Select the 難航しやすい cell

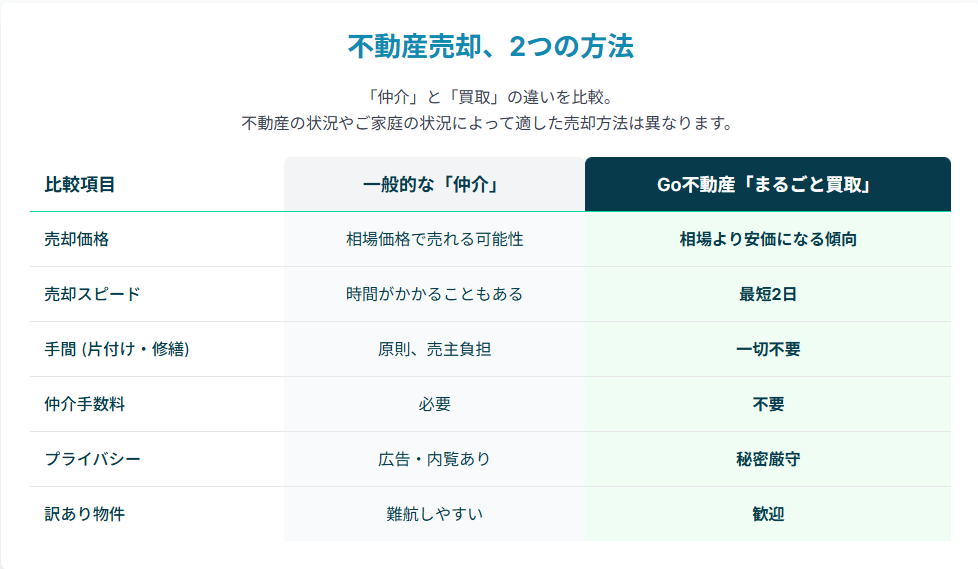point(434,515)
